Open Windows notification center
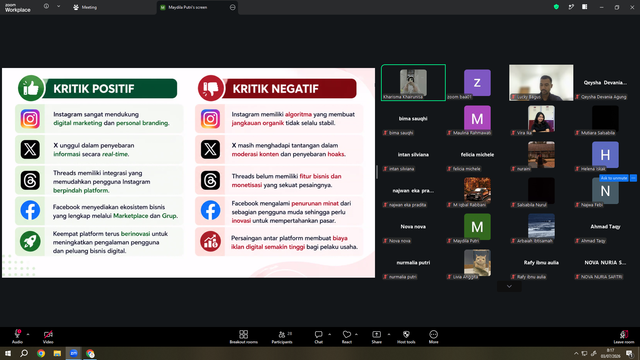 pyautogui.click(x=629, y=353)
